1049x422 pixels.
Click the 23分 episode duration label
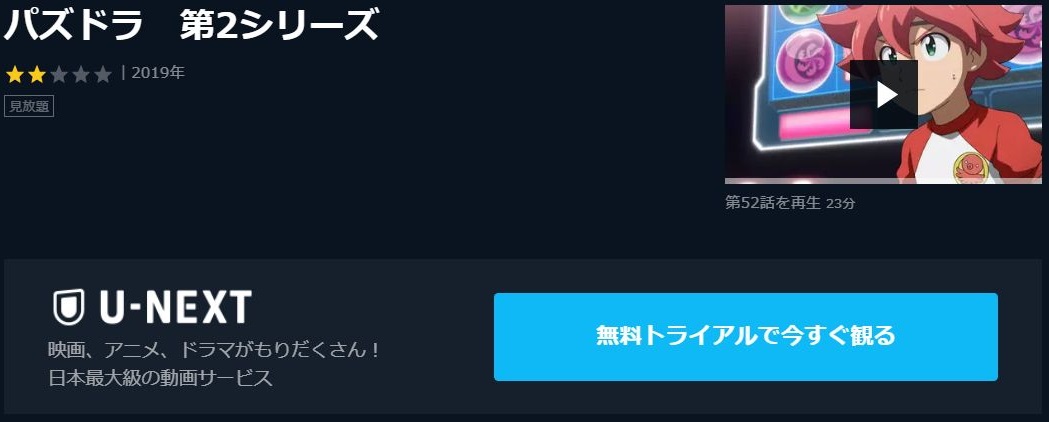[840, 203]
